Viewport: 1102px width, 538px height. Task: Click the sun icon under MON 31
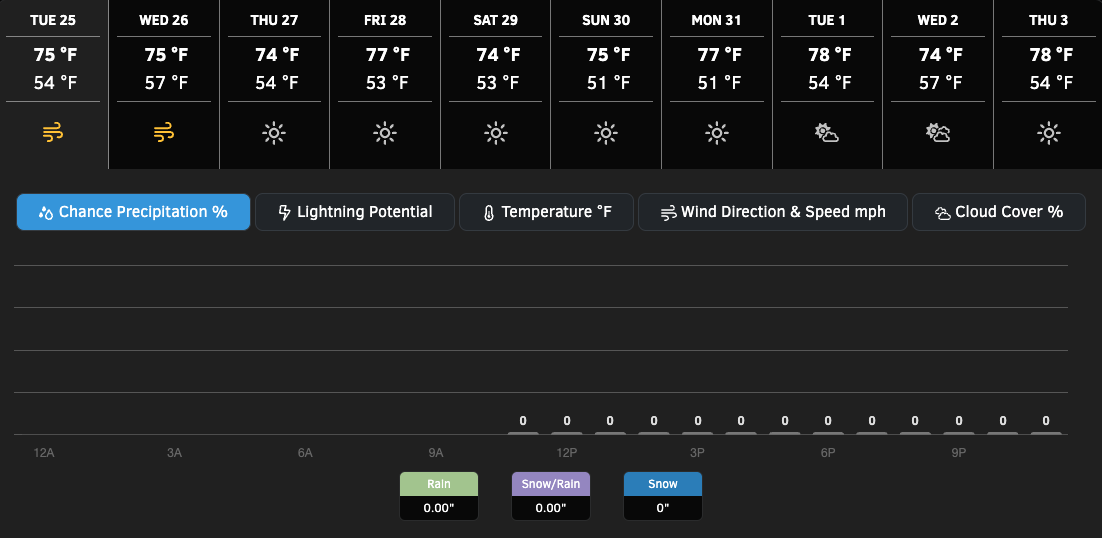(716, 133)
